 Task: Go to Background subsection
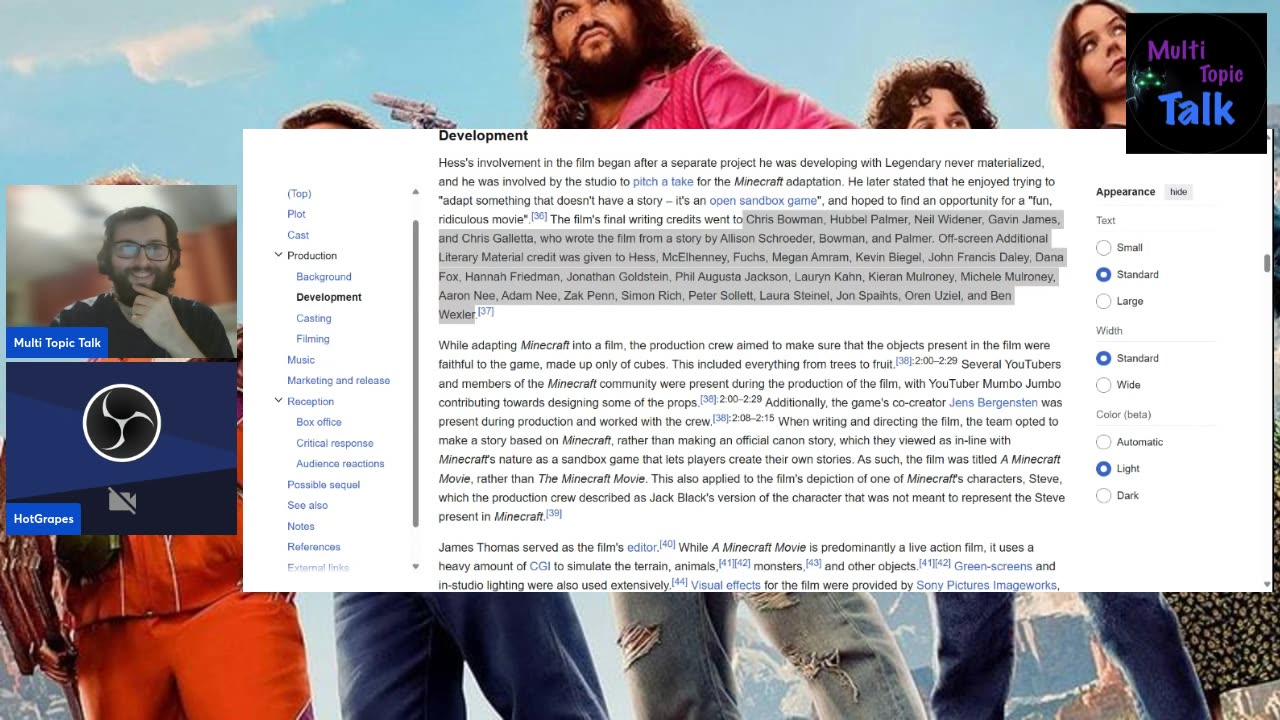(x=324, y=276)
